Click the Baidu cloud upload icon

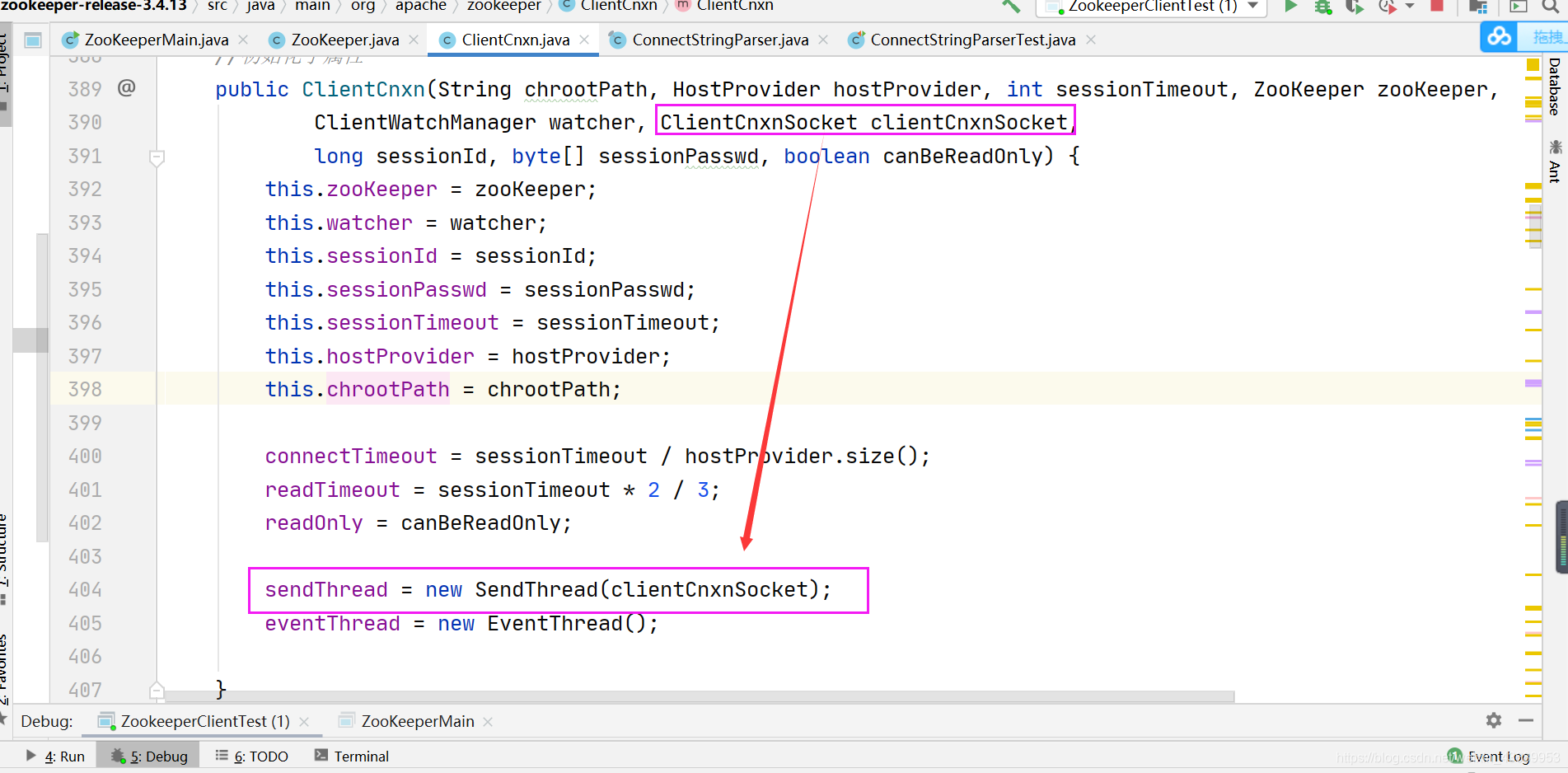[x=1500, y=37]
